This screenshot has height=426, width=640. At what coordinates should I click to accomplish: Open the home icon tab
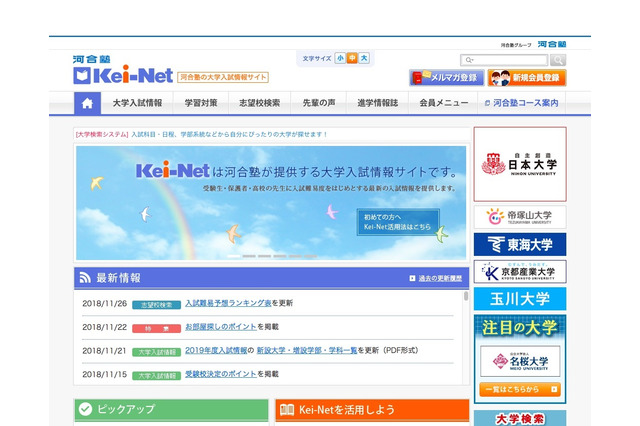87,103
